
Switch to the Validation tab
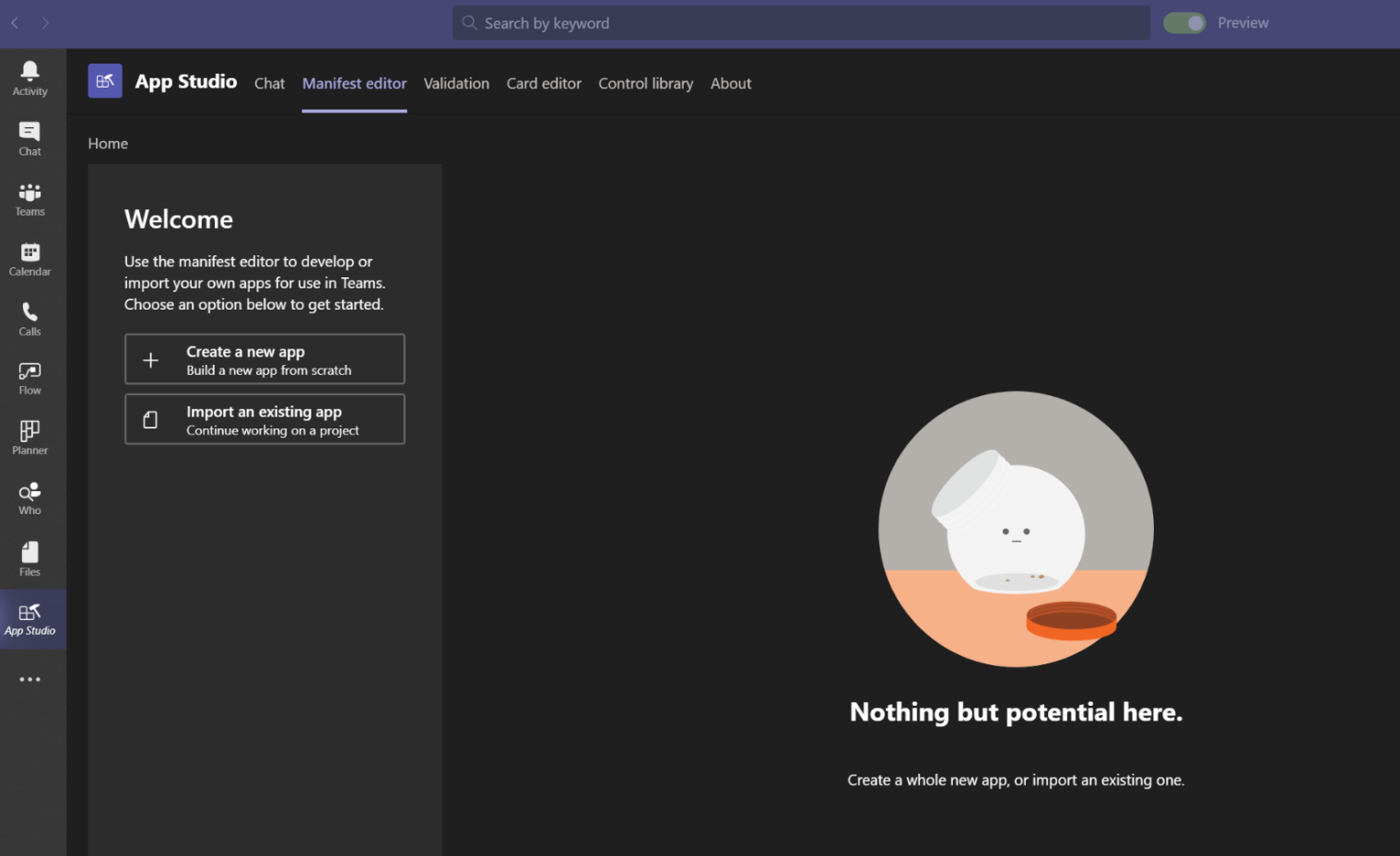click(x=456, y=84)
